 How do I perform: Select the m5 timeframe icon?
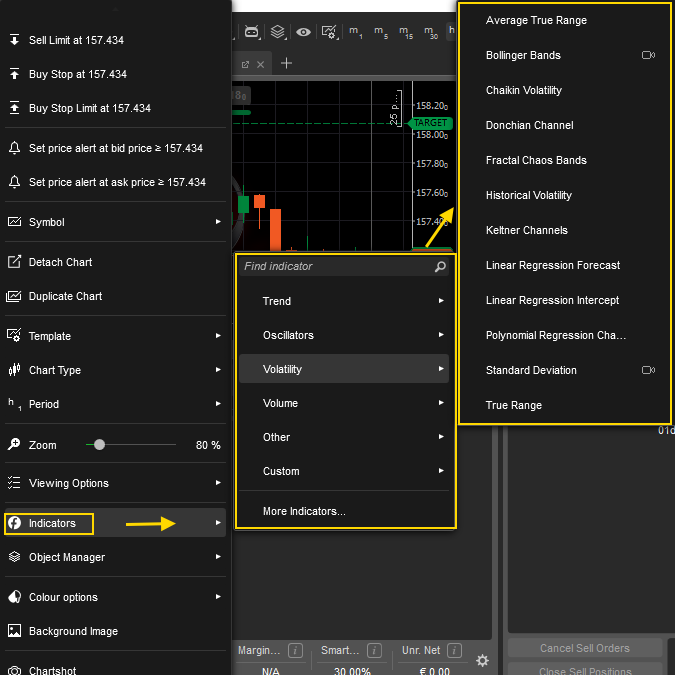tap(381, 33)
